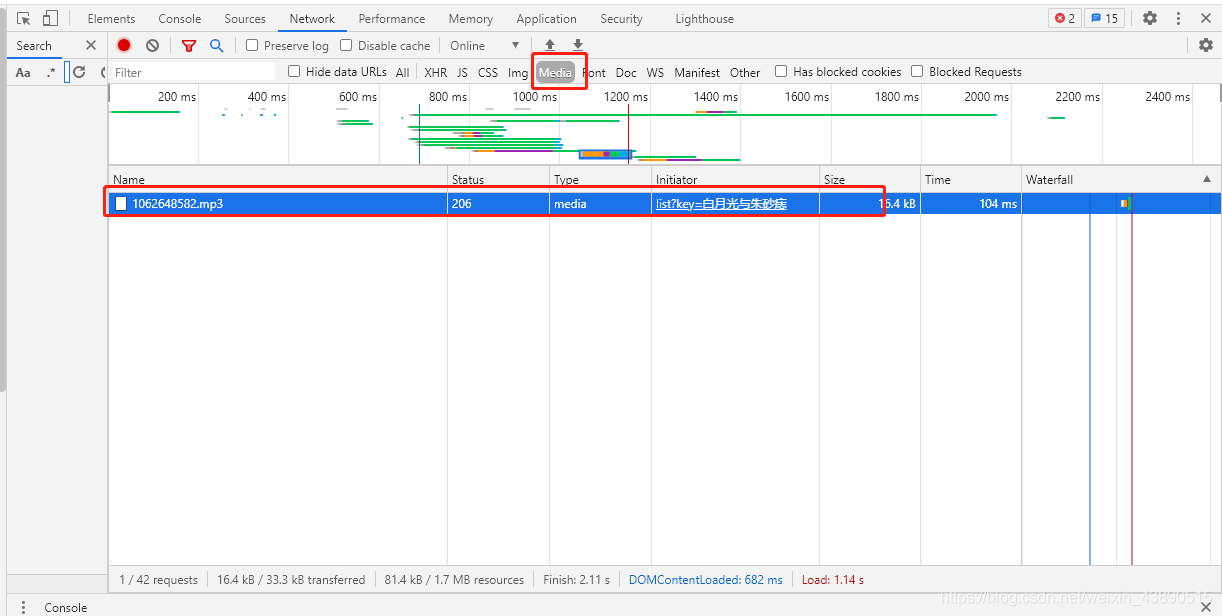This screenshot has width=1222, height=616.
Task: Filter requests by Font
Action: coord(594,72)
